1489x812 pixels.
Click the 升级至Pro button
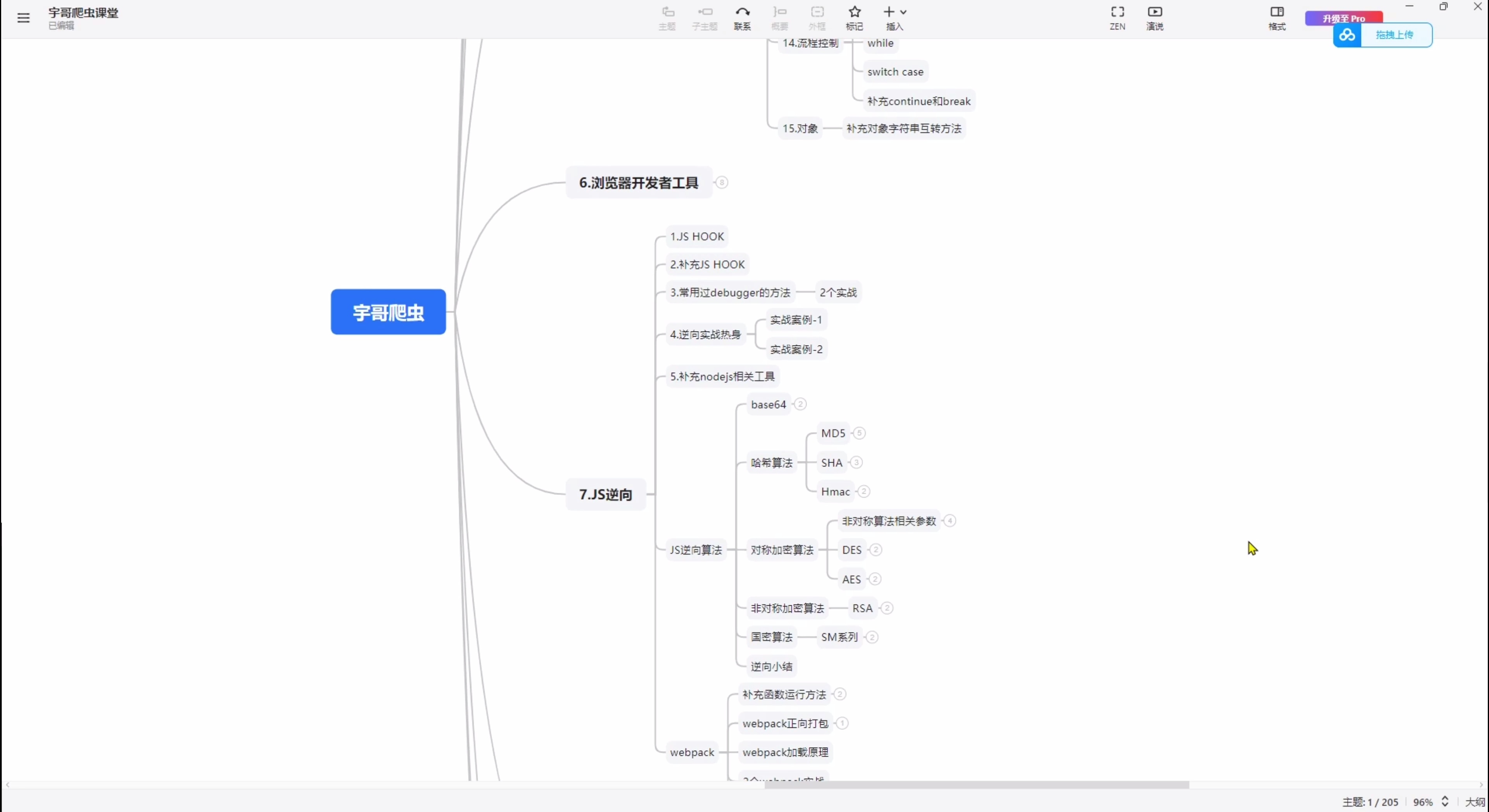[1343, 18]
